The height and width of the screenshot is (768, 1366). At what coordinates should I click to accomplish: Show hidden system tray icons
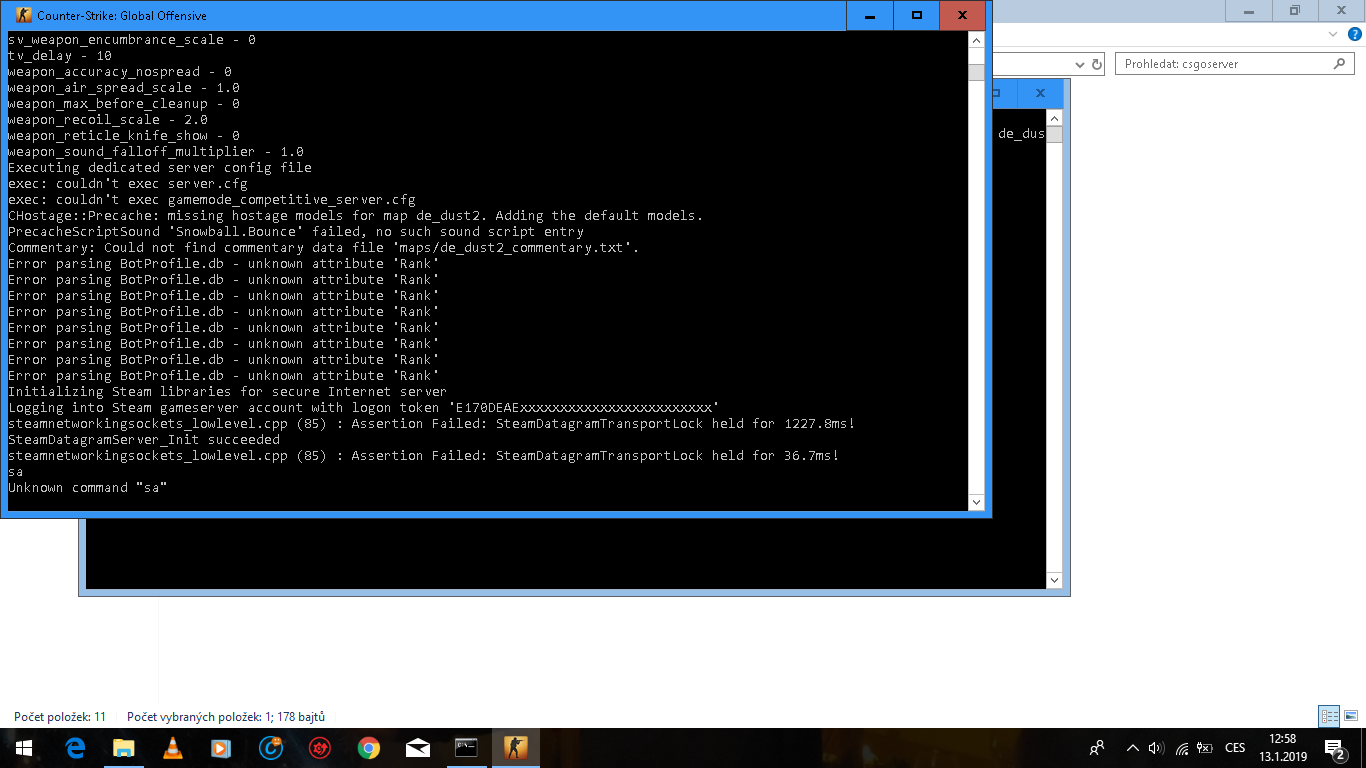coord(1132,748)
